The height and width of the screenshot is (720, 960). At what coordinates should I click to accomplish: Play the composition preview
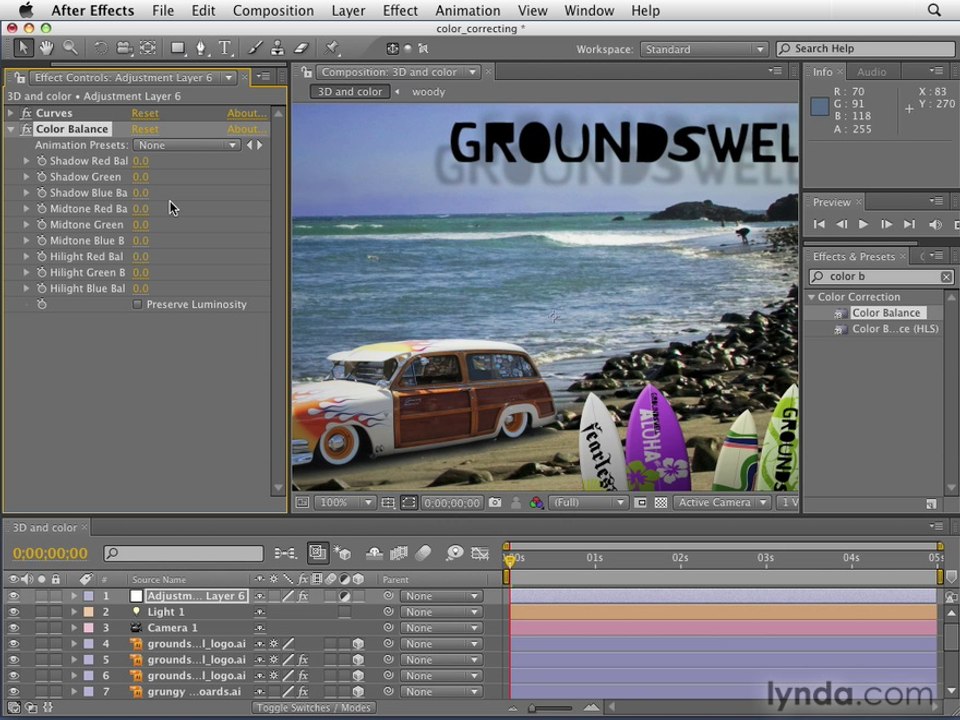click(863, 225)
